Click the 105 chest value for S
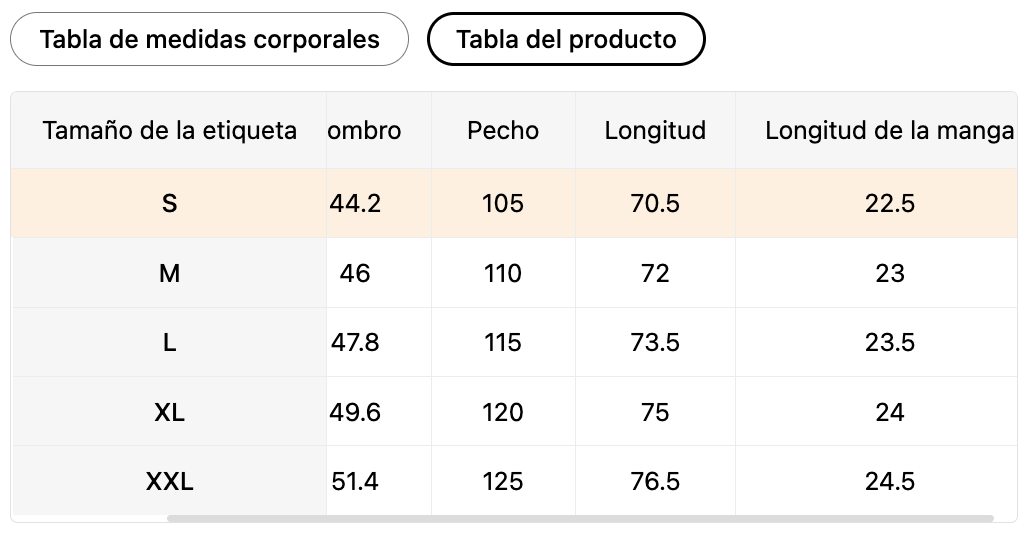The width and height of the screenshot is (1030, 534). (x=503, y=204)
